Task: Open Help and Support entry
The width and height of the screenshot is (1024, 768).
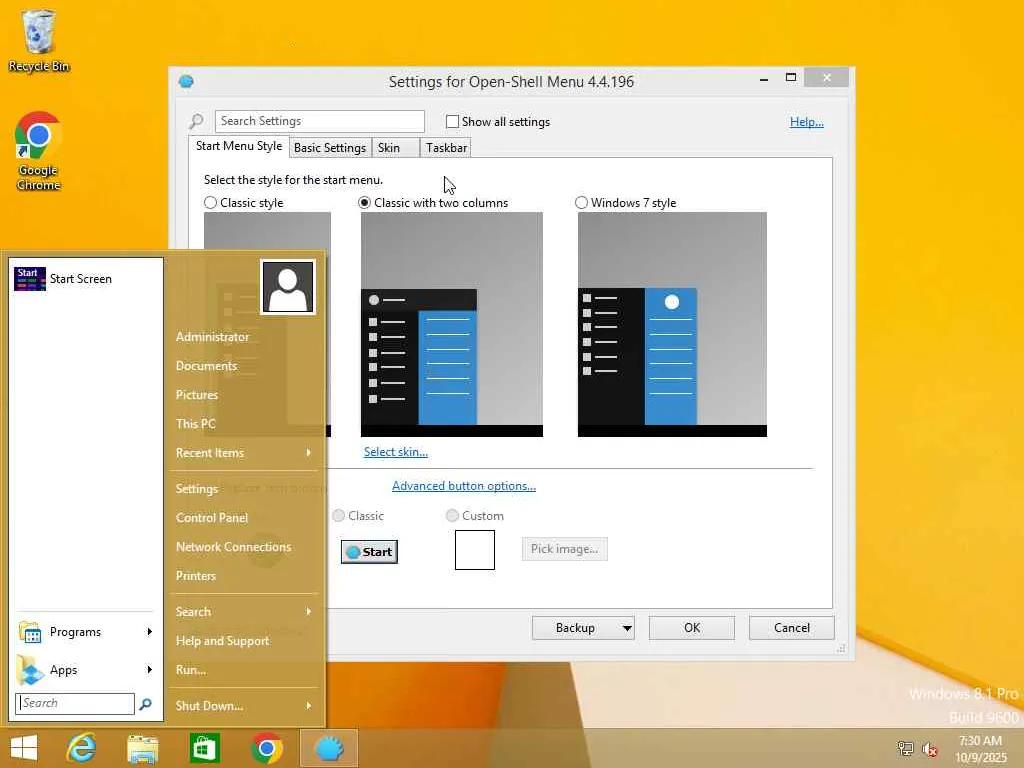Action: coord(223,641)
